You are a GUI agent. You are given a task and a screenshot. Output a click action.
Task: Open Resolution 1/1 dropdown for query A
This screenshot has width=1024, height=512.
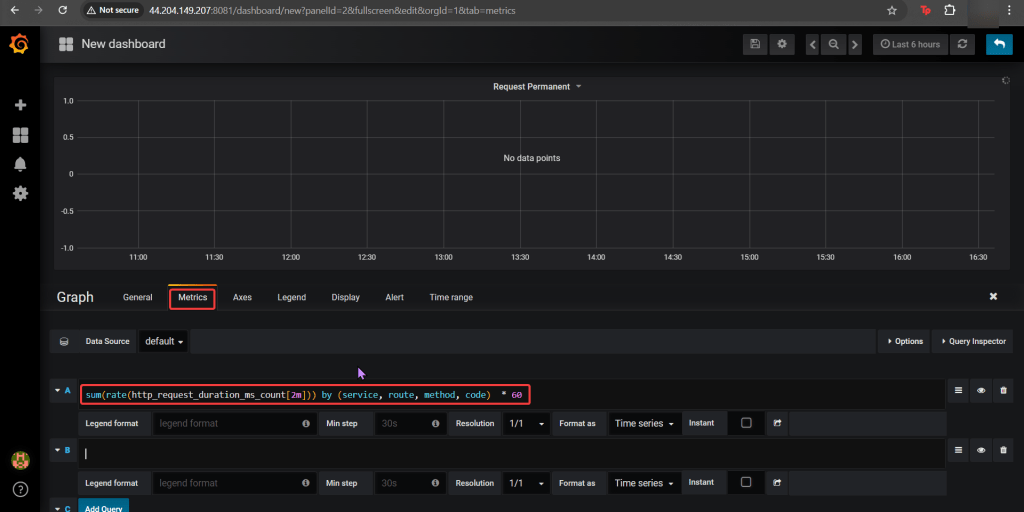tap(527, 423)
